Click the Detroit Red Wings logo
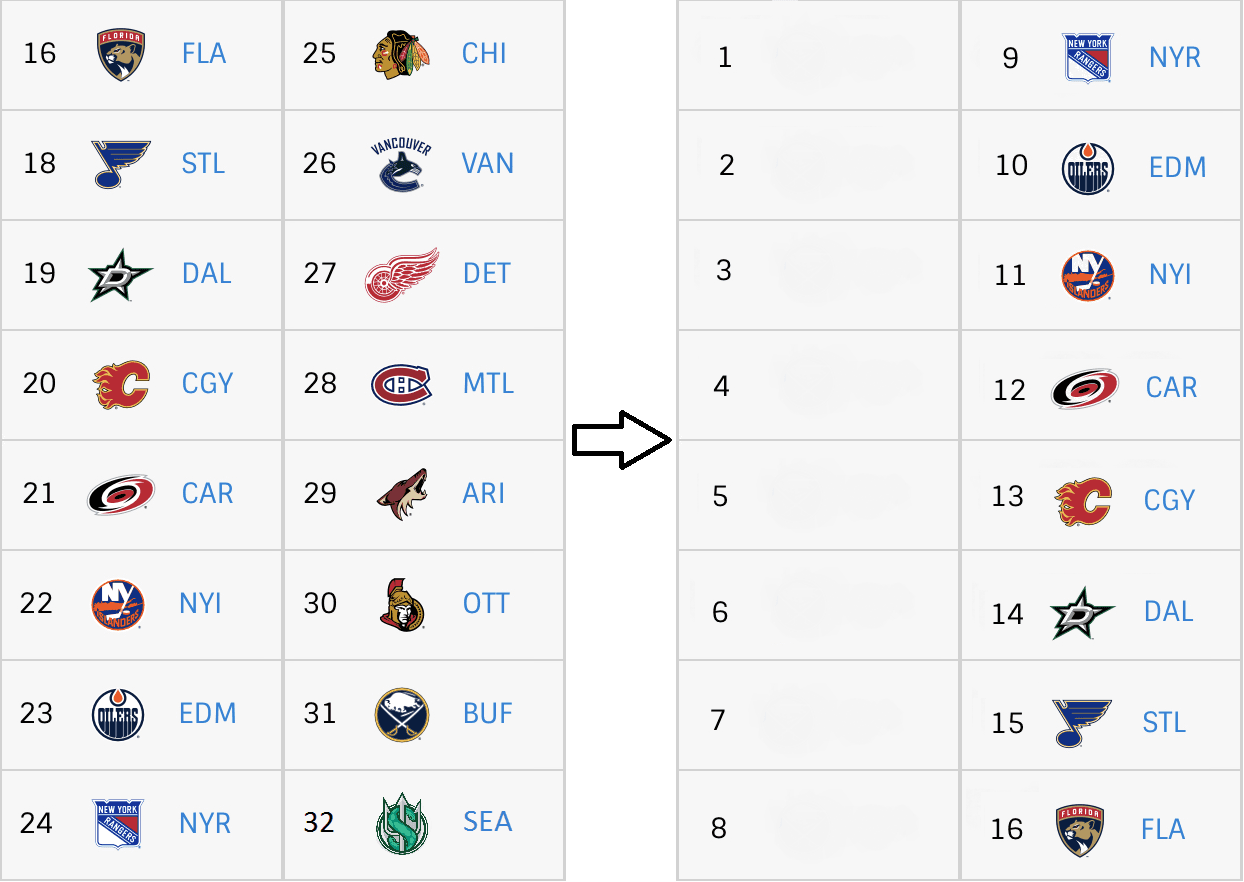Screen dimensions: 1244x882 tap(402, 274)
